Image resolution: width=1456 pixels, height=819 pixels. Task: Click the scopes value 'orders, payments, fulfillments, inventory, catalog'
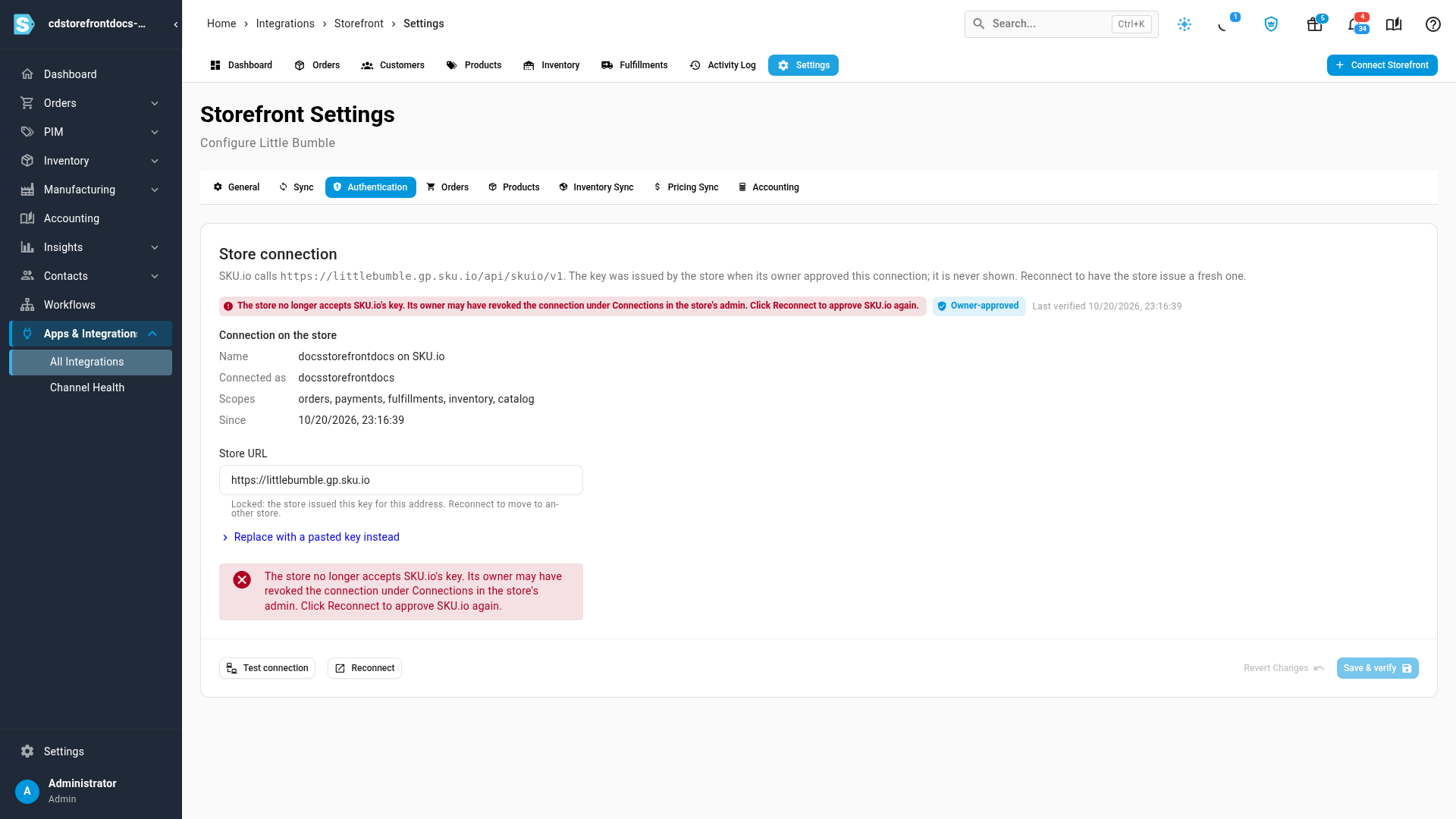[416, 399]
